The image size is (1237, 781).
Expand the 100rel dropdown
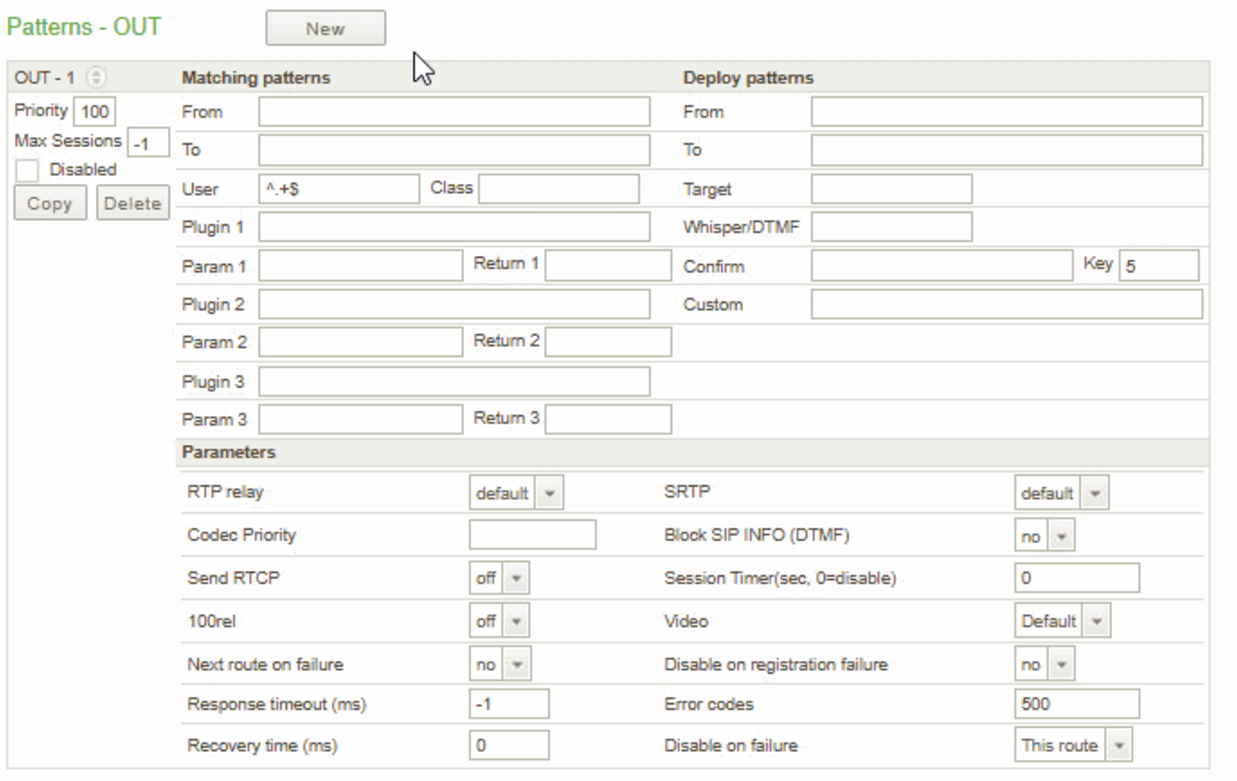coord(499,621)
